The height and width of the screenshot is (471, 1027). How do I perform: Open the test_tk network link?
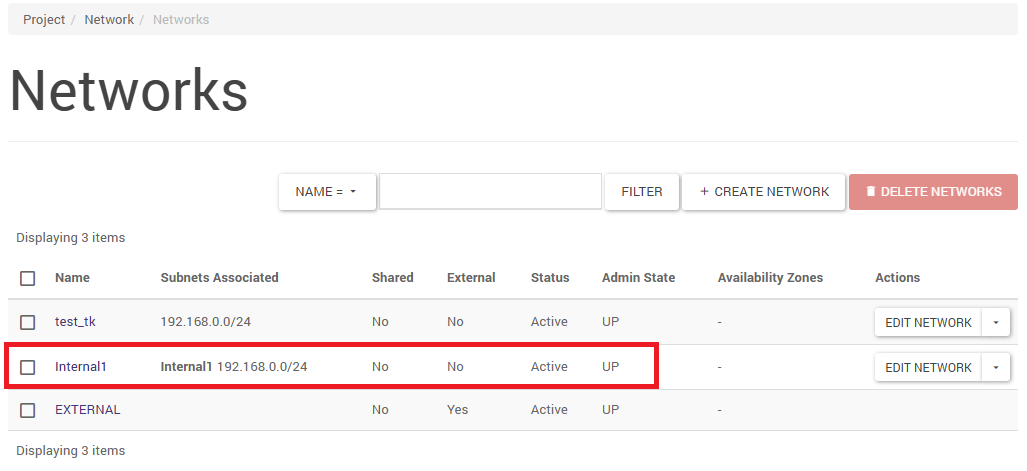tap(75, 322)
